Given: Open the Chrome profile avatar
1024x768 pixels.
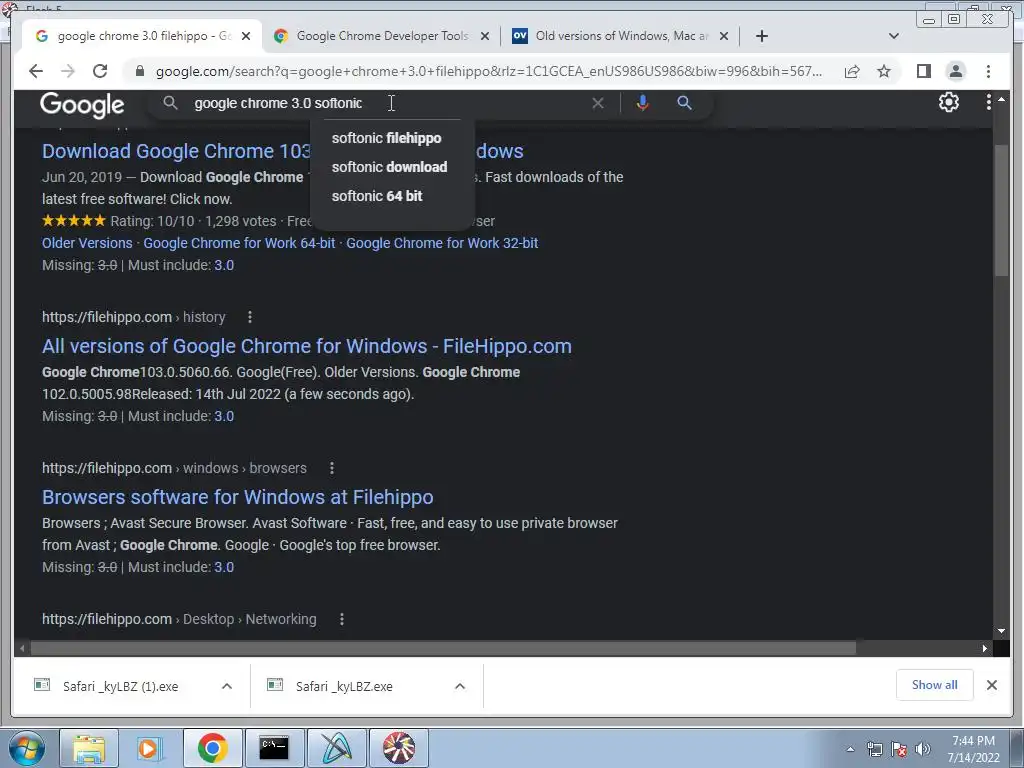Looking at the screenshot, I should [x=955, y=71].
